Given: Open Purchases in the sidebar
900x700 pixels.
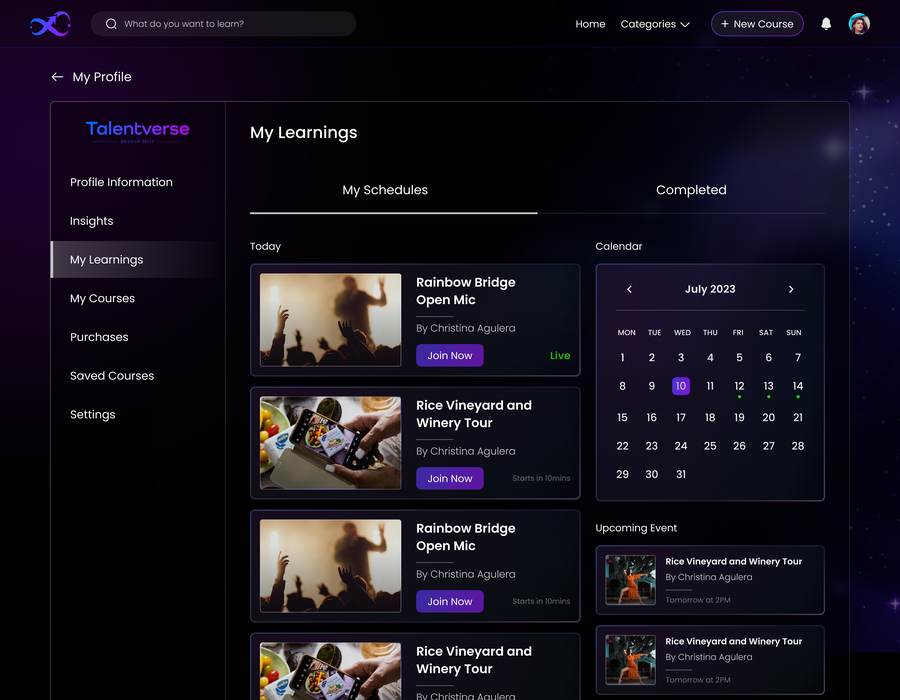Looking at the screenshot, I should (99, 337).
